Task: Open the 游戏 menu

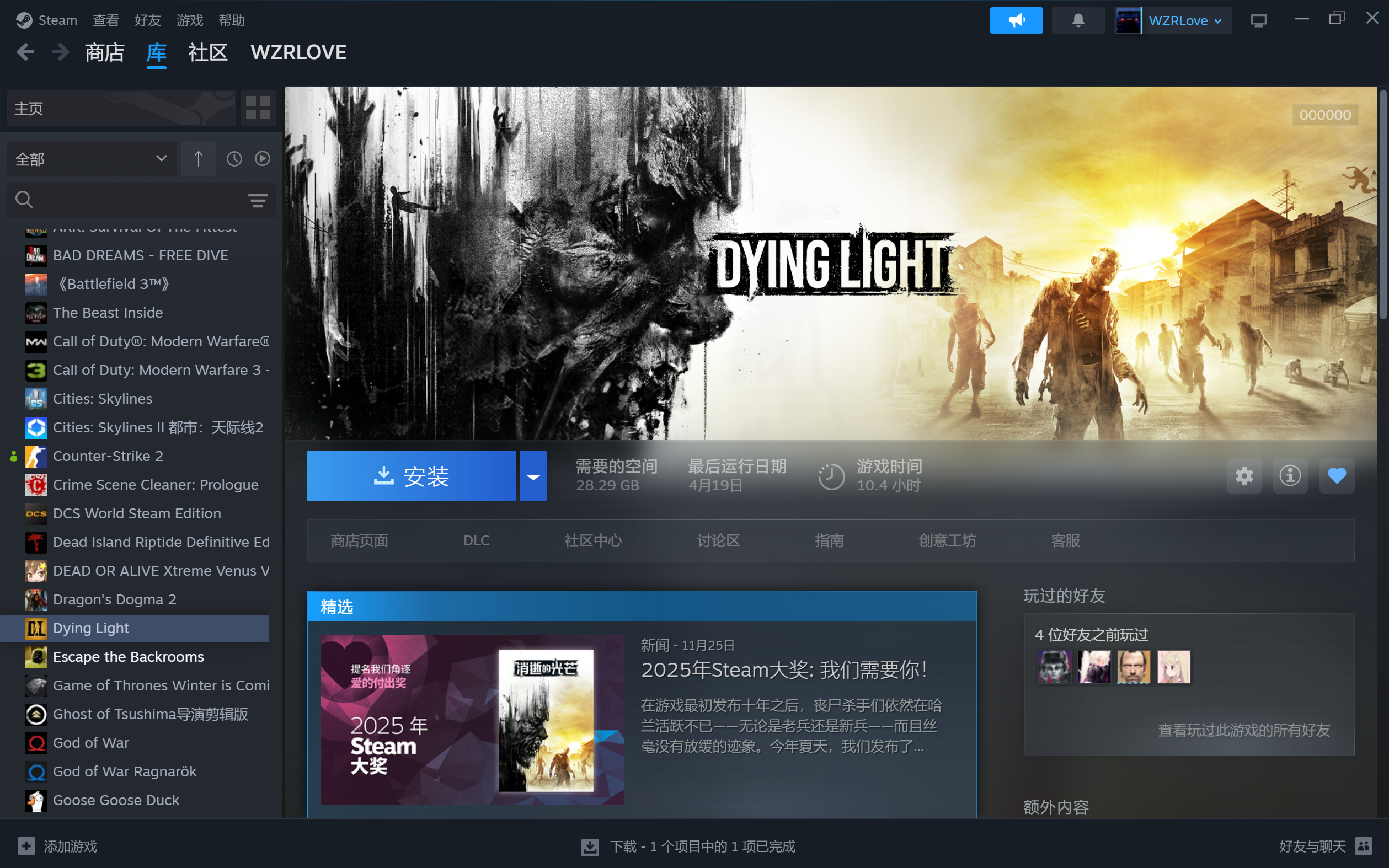Action: point(190,20)
